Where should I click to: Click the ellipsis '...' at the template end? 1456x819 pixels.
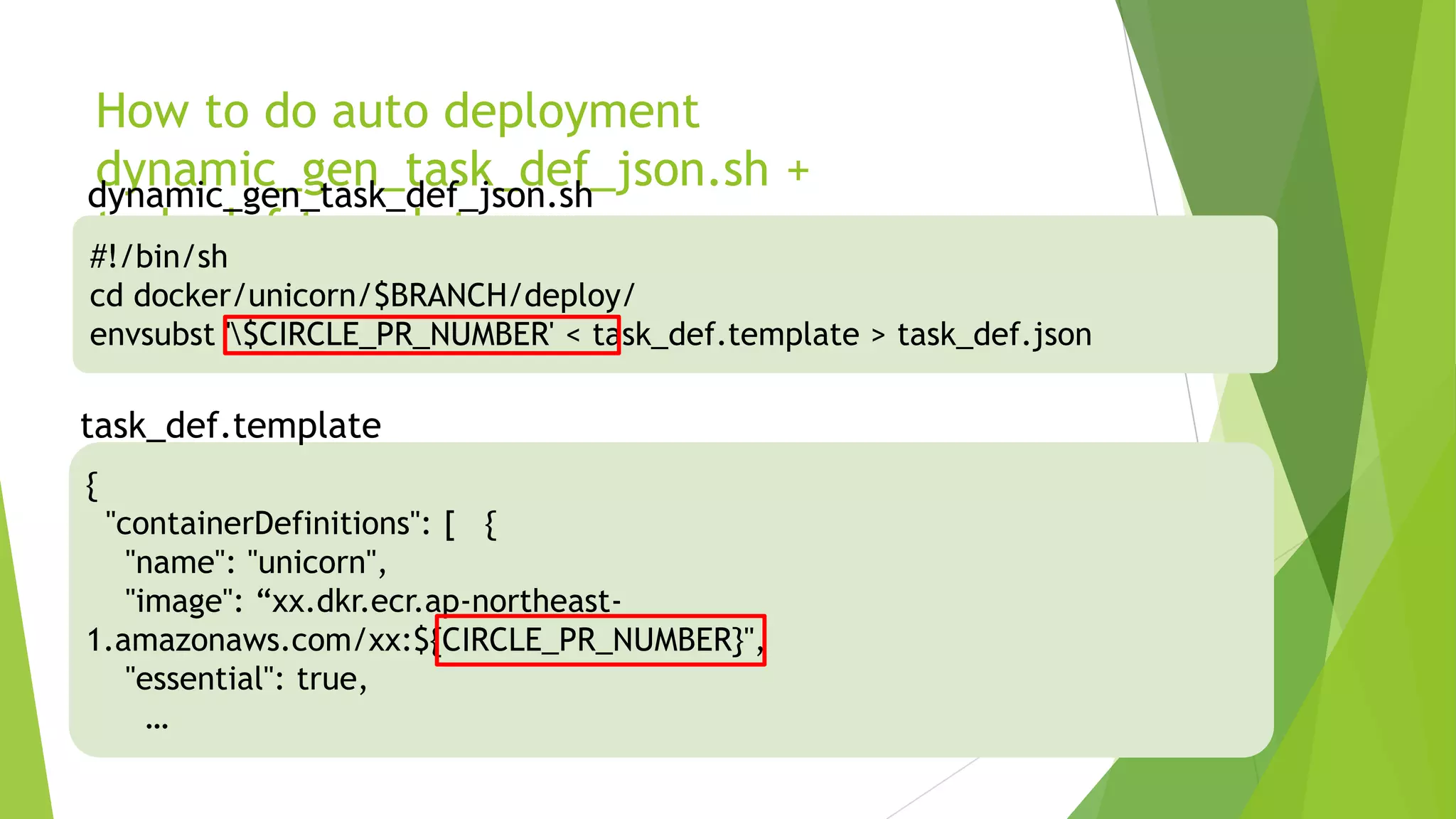(156, 726)
